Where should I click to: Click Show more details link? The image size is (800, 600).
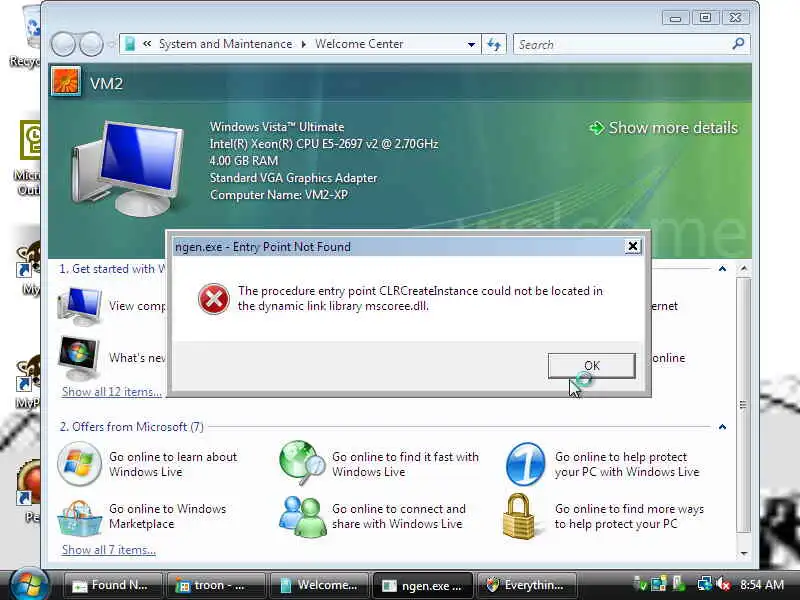[663, 128]
